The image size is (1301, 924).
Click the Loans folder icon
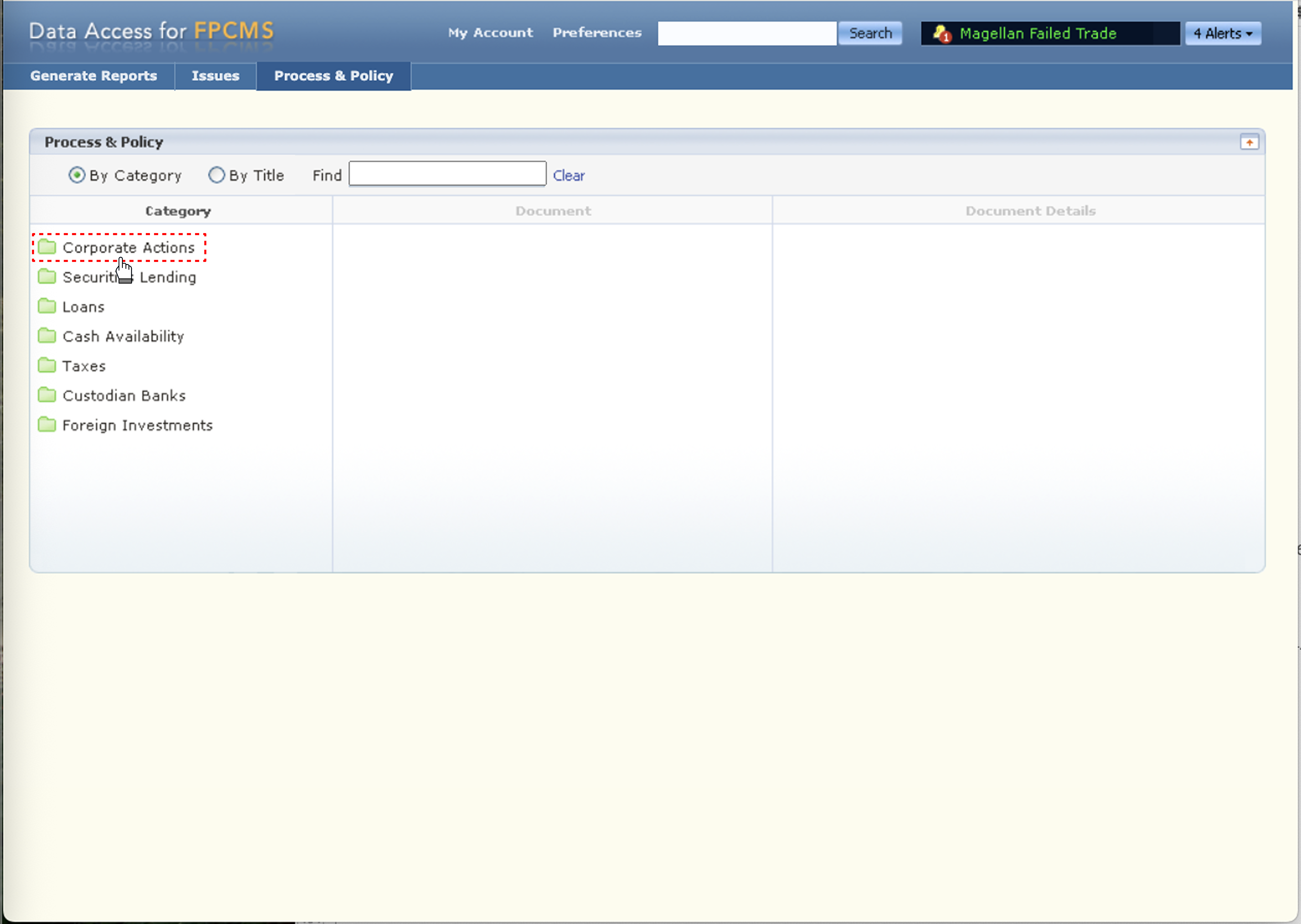click(47, 306)
